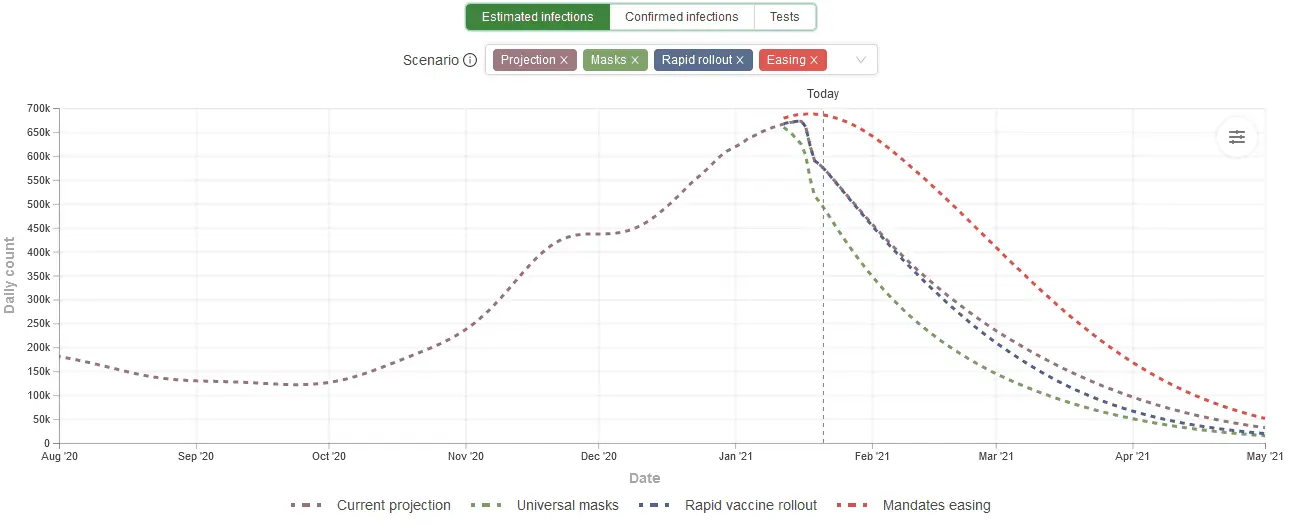
Task: Remove the Rapid rollout scenario tag
Action: [740, 60]
